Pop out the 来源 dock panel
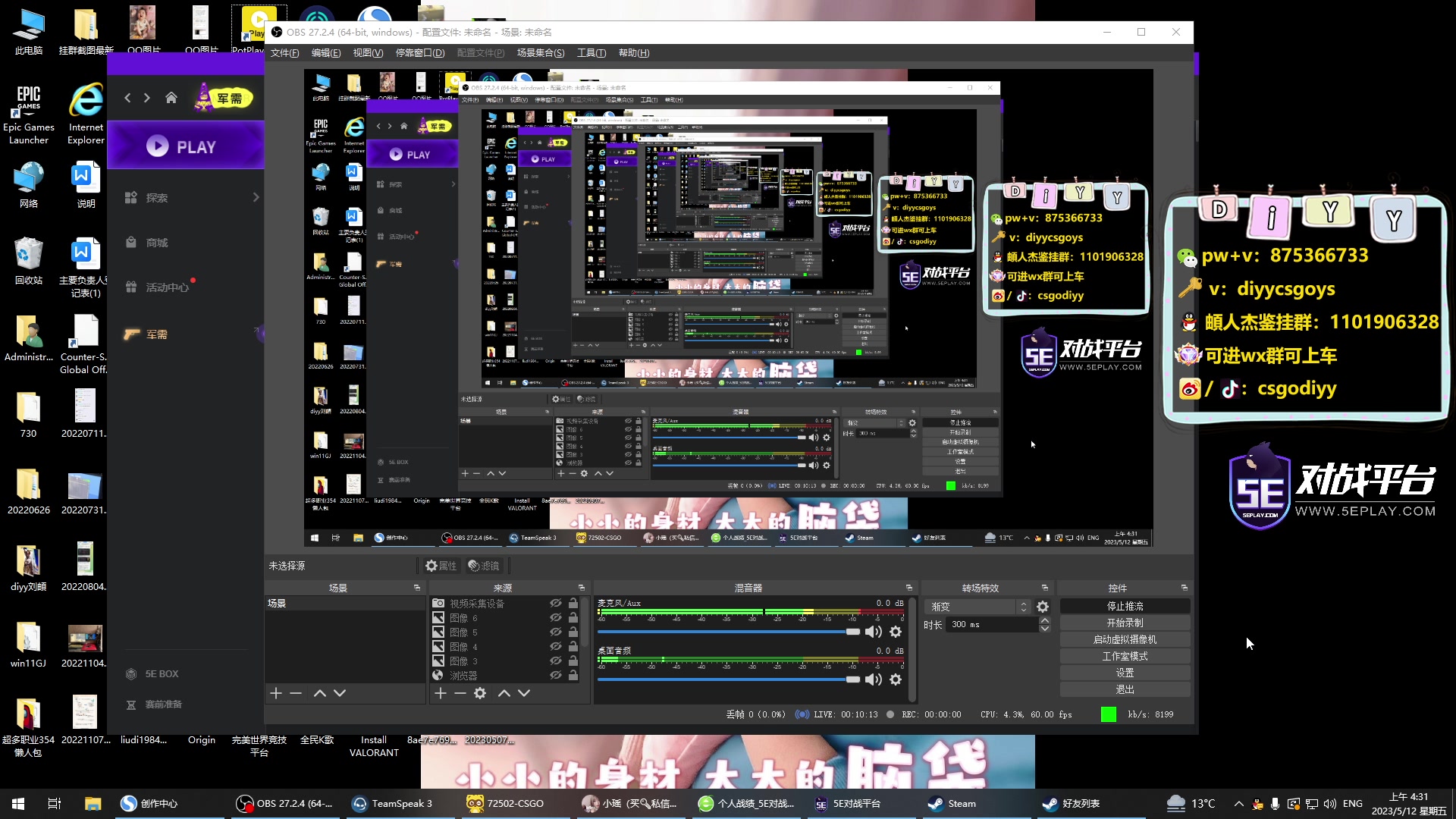The width and height of the screenshot is (1456, 819). (x=582, y=588)
